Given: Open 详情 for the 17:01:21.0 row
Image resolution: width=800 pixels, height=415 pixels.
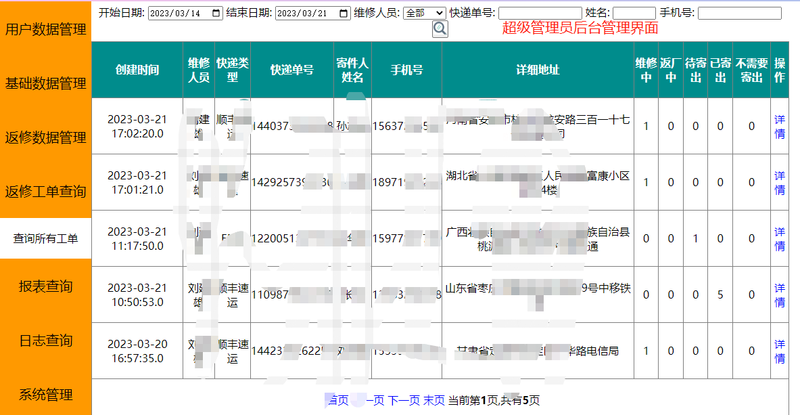Looking at the screenshot, I should [779, 182].
